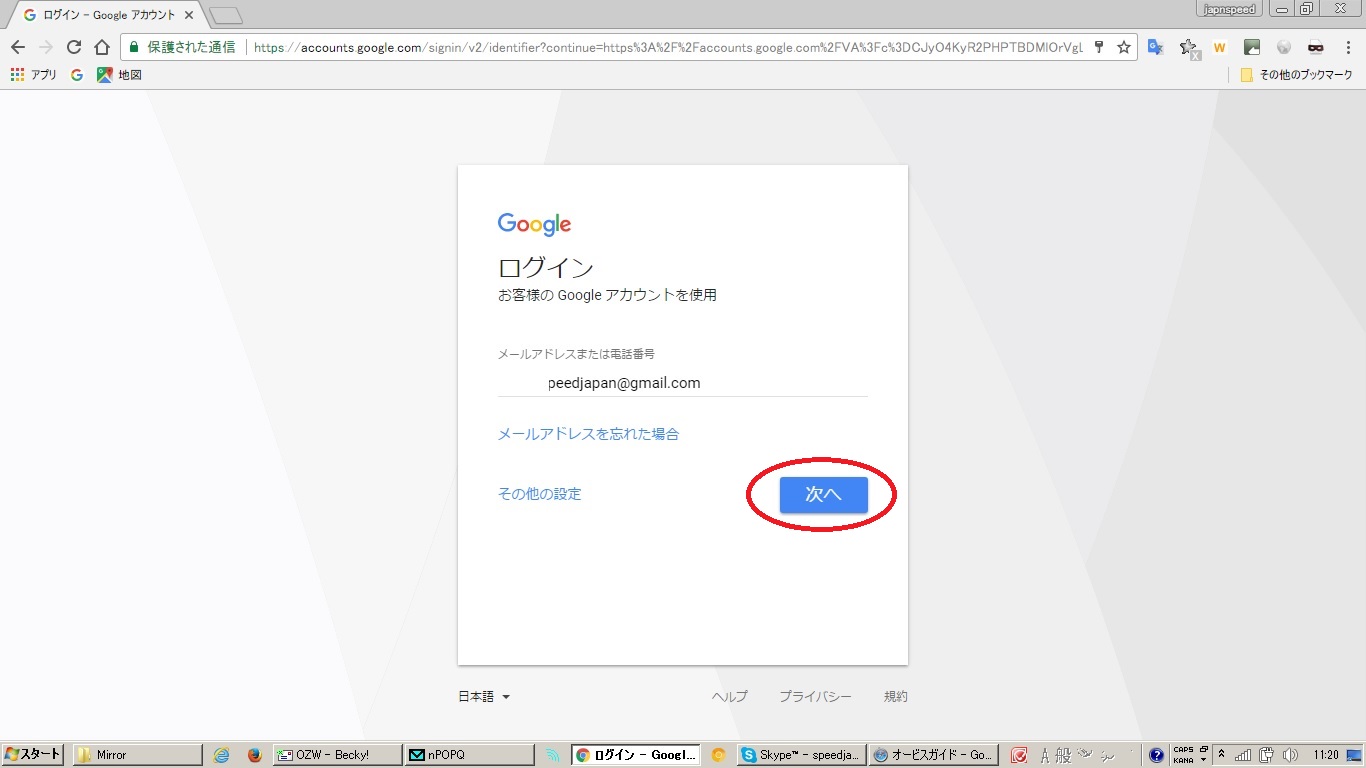Screen dimensions: 1366x768
Task: Click the blue help question mark icon
Action: 1156,755
